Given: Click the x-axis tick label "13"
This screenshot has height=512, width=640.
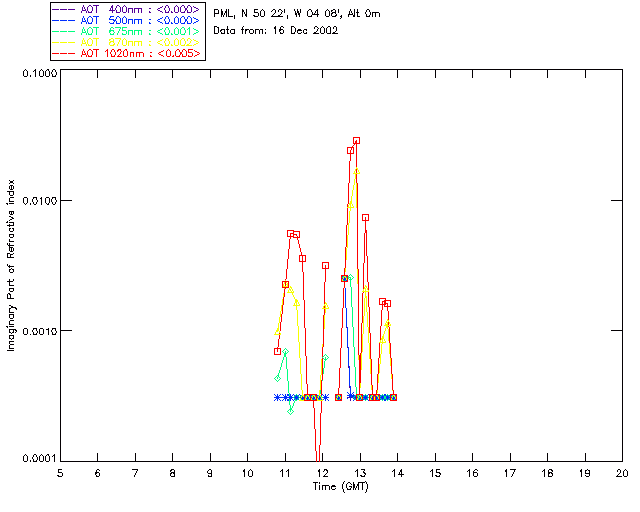Looking at the screenshot, I should [x=360, y=473].
